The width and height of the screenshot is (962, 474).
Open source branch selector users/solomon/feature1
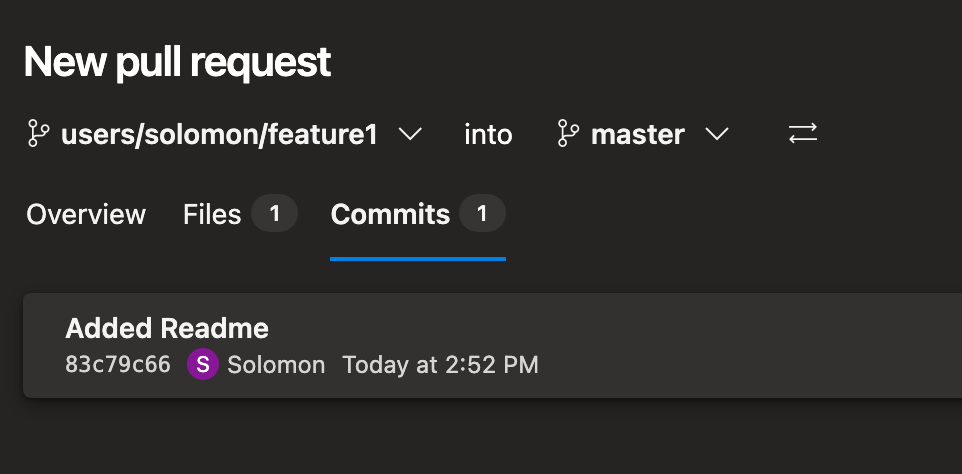[x=225, y=134]
